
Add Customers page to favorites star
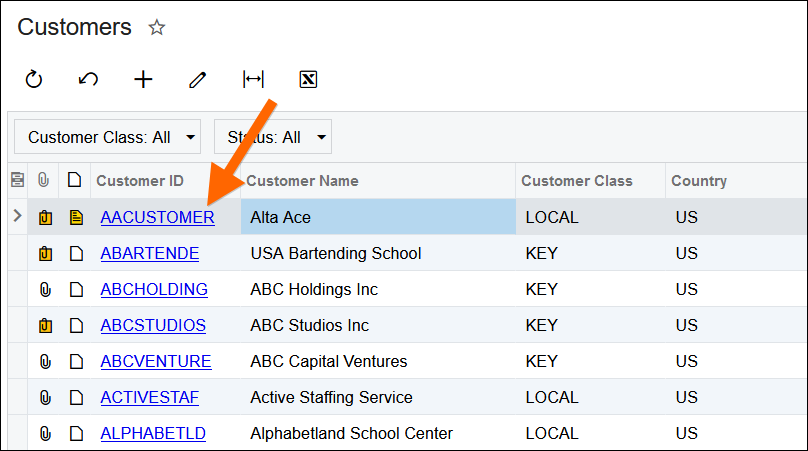(156, 28)
